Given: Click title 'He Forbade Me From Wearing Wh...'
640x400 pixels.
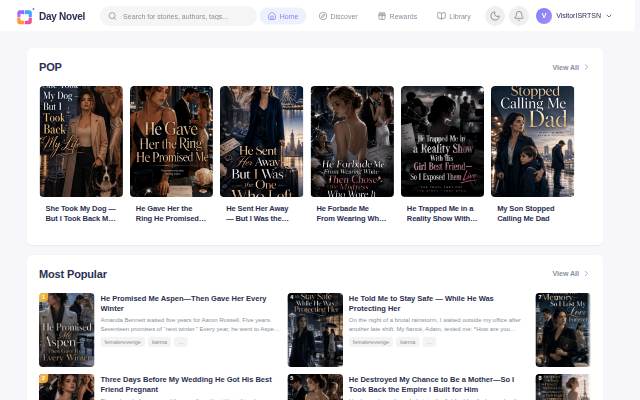Looking at the screenshot, I should [352, 213].
